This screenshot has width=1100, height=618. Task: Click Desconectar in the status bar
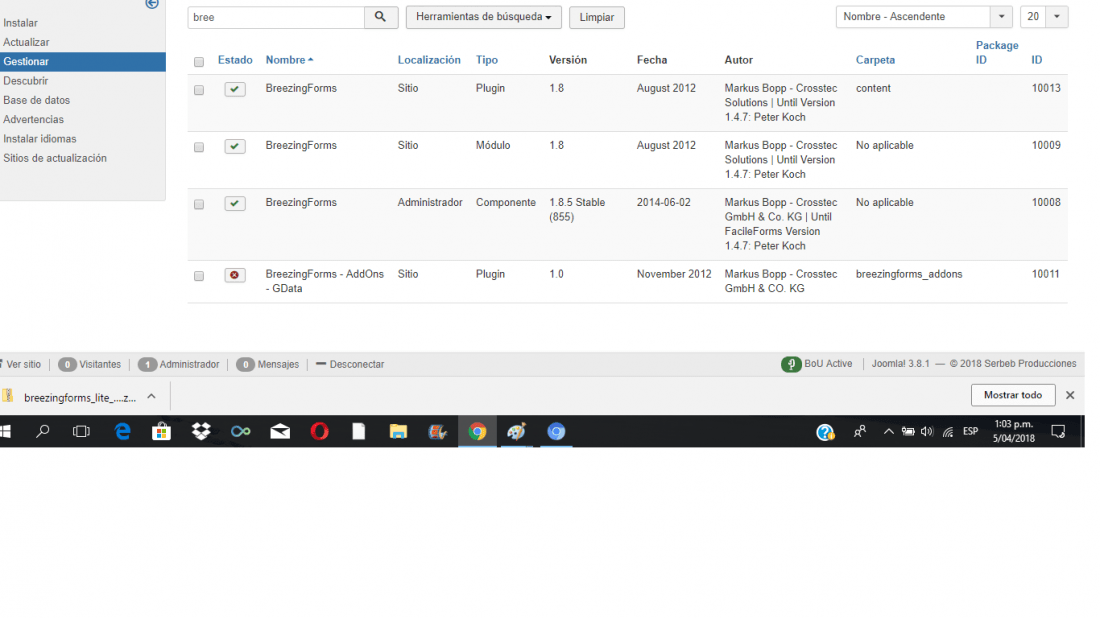coord(350,364)
